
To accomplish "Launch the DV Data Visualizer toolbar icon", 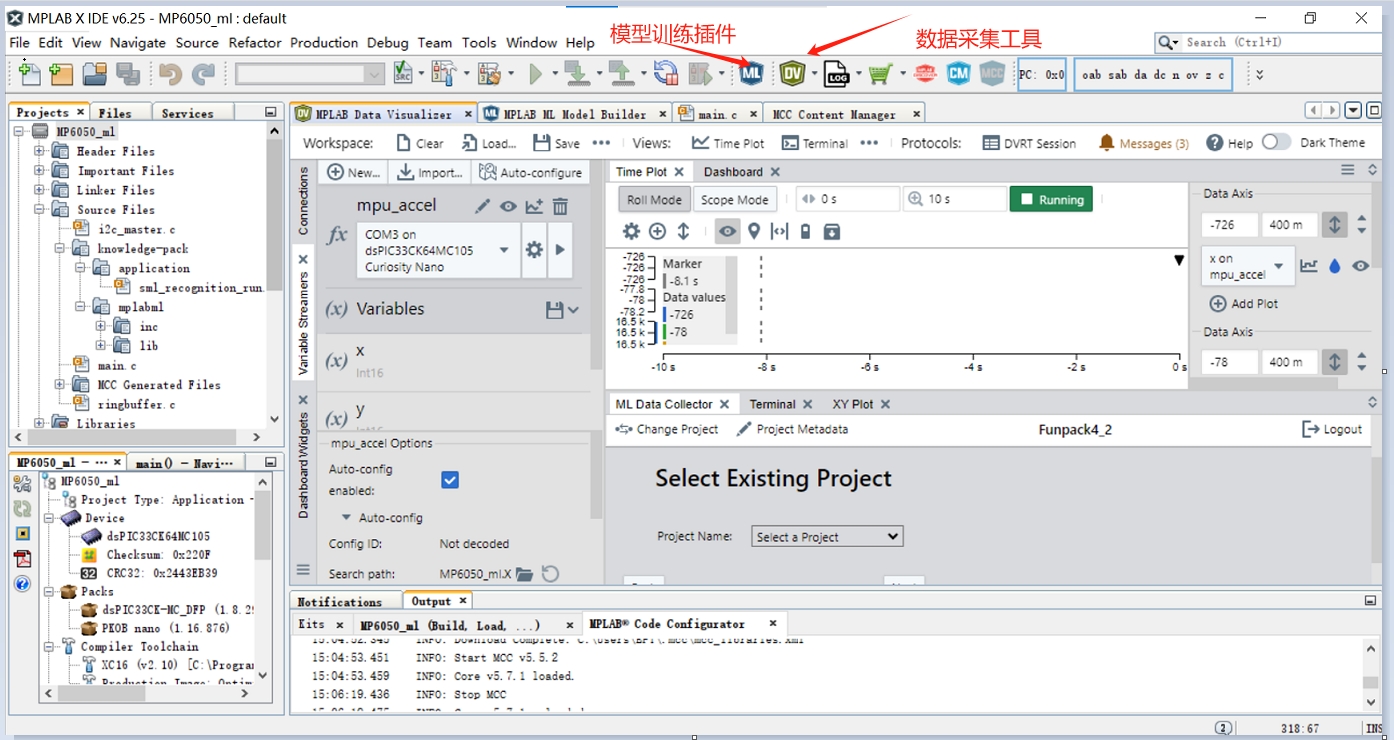I will (x=793, y=74).
